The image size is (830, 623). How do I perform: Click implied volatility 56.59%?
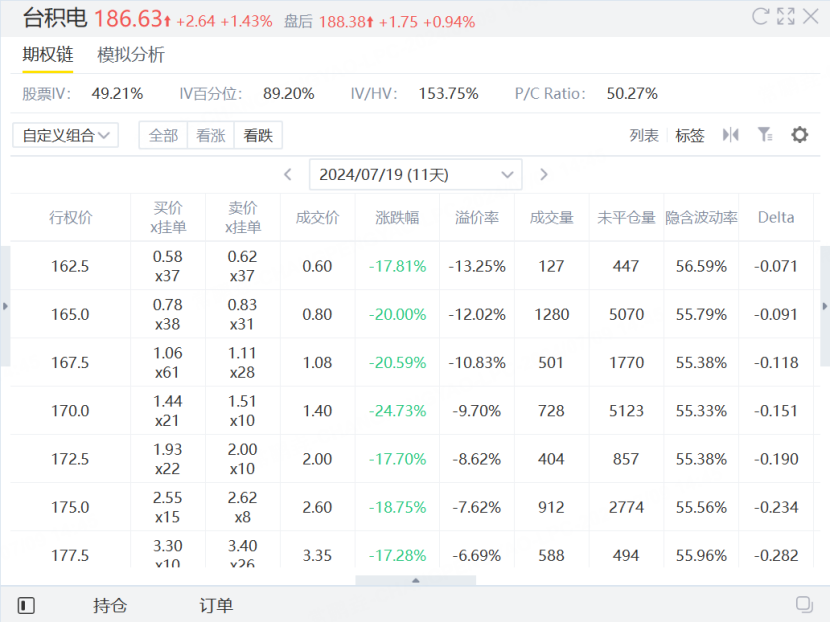(701, 266)
